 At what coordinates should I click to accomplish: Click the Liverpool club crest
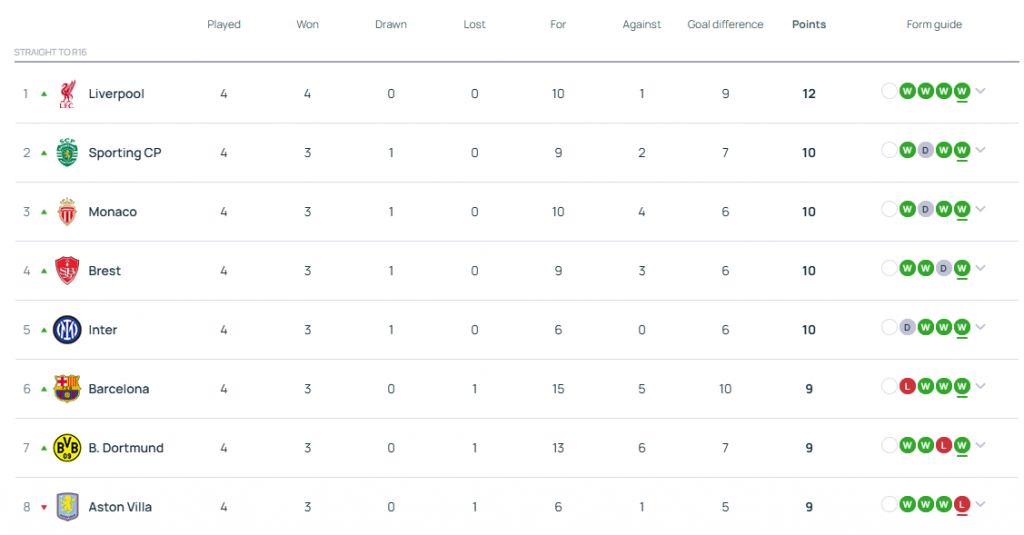tap(67, 94)
